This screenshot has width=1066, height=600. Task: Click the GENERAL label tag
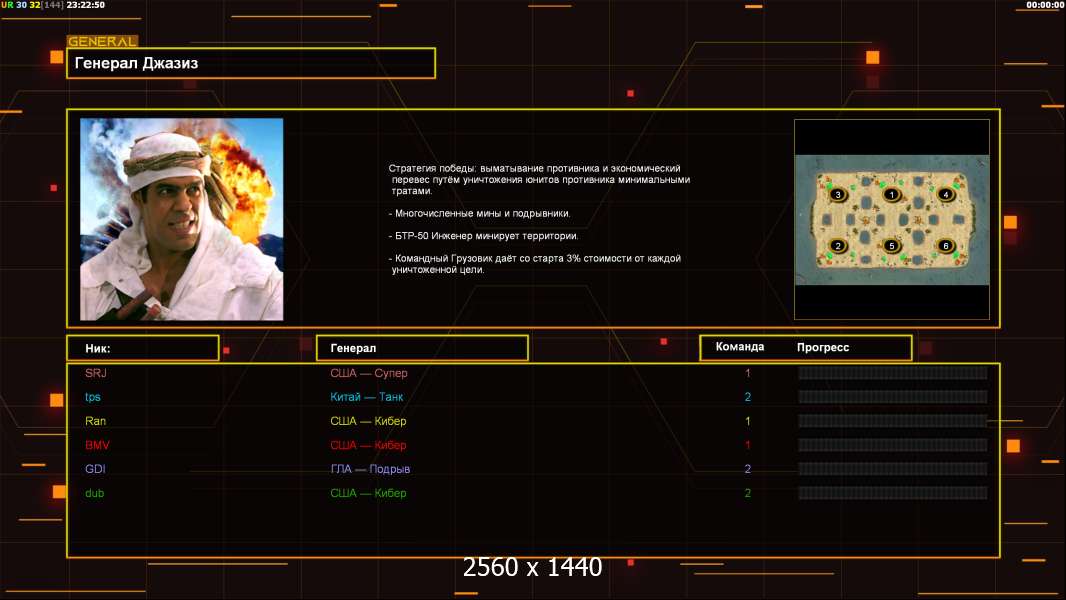click(102, 41)
